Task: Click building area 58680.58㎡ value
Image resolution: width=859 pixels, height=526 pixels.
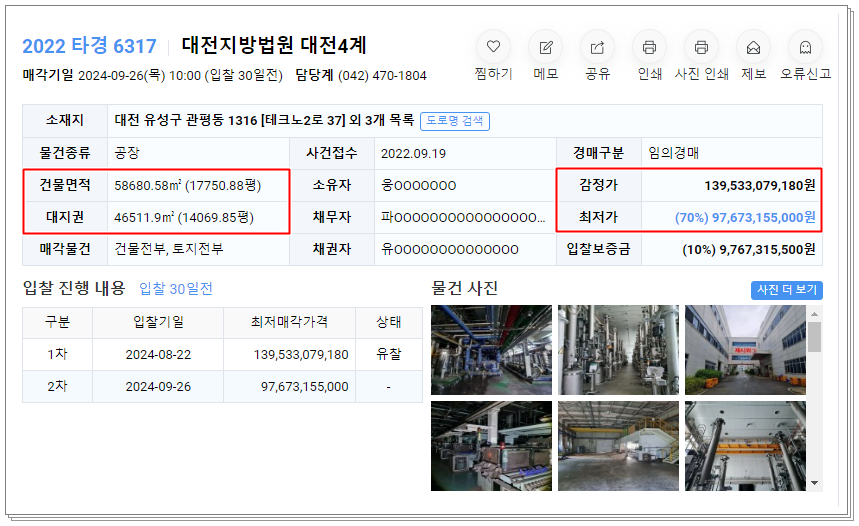Action: (187, 185)
